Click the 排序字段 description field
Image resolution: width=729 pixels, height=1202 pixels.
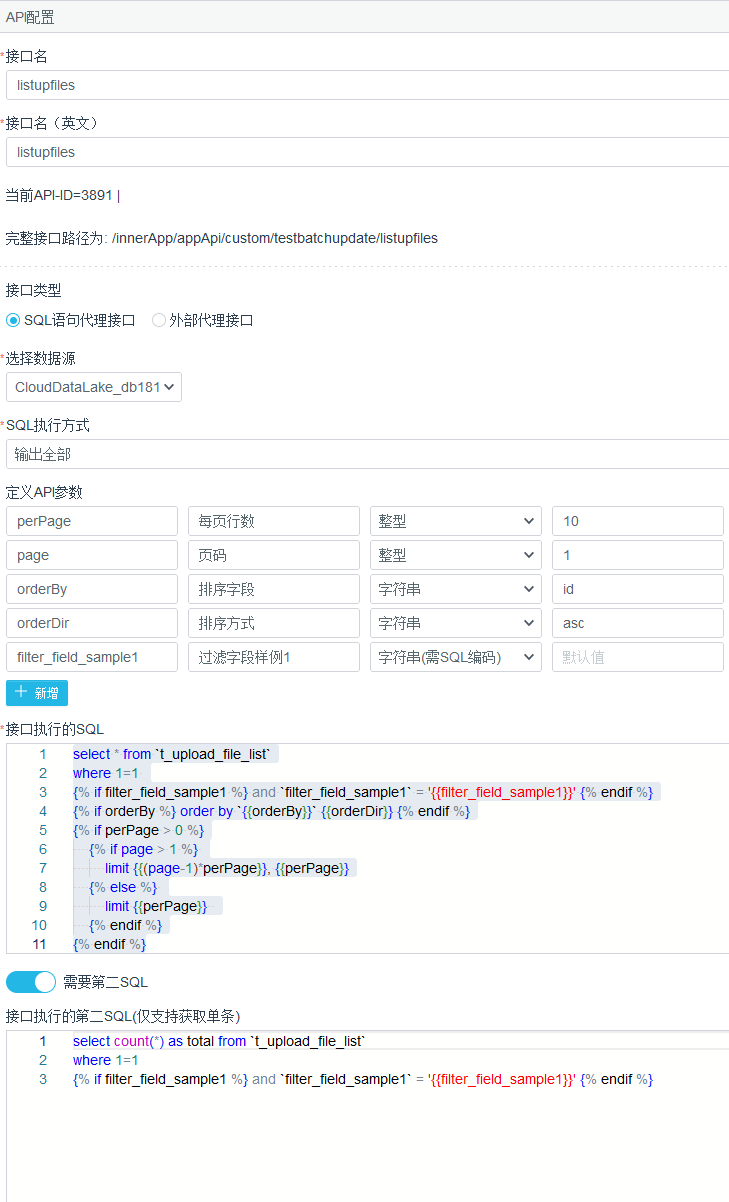[273, 589]
